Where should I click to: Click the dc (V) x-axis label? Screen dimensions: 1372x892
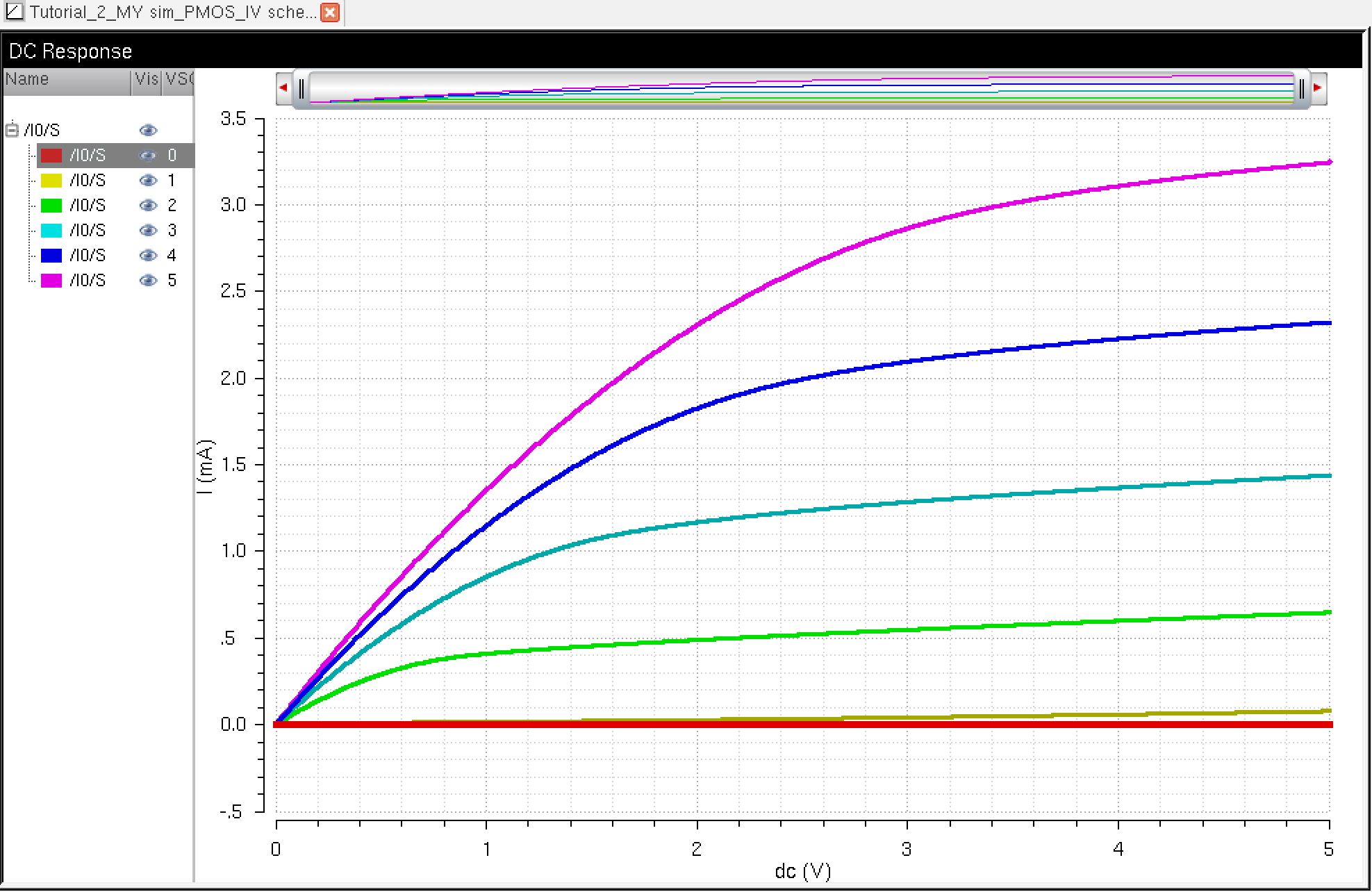tap(803, 871)
